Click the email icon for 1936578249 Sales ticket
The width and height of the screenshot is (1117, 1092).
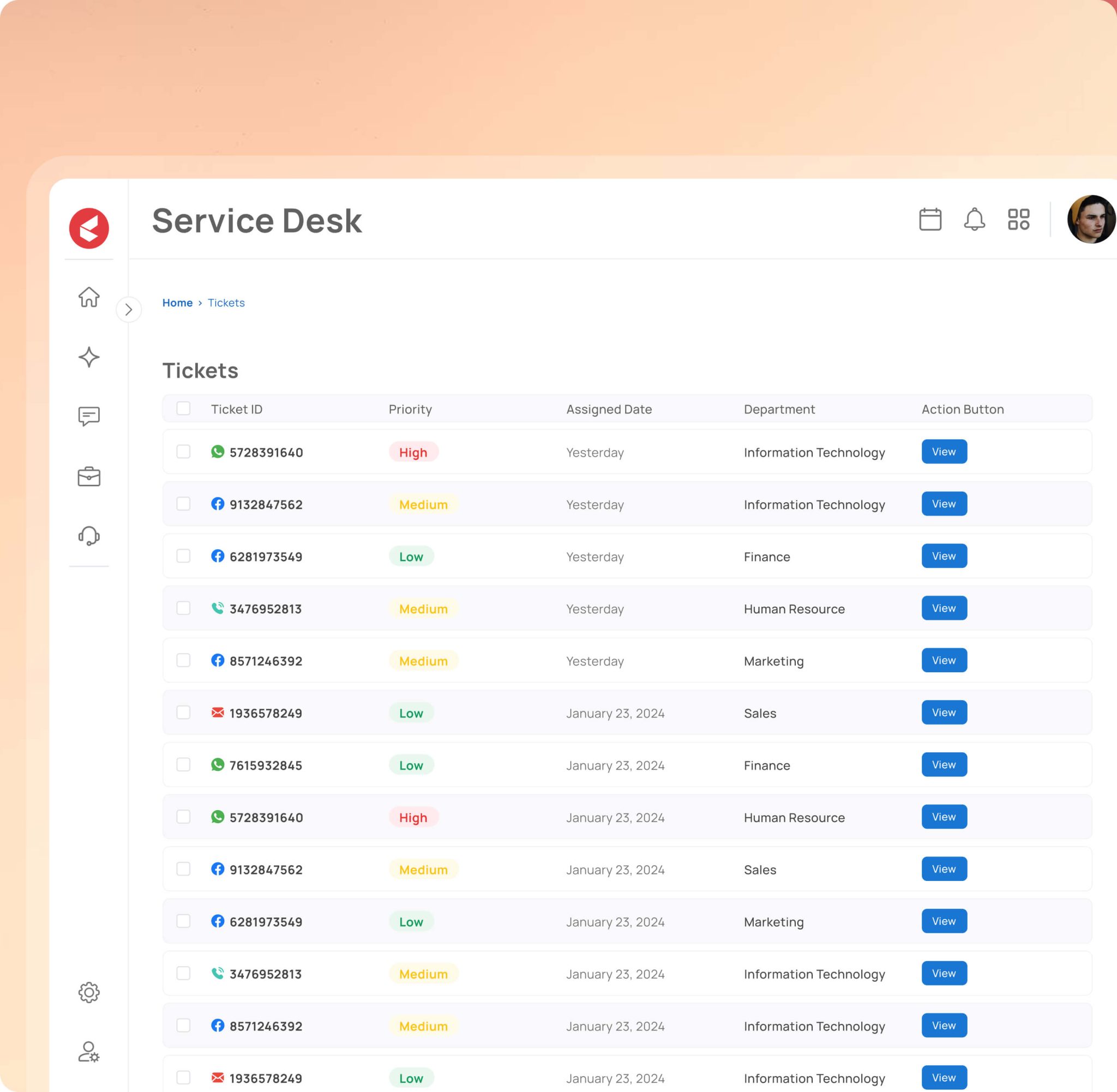point(218,713)
